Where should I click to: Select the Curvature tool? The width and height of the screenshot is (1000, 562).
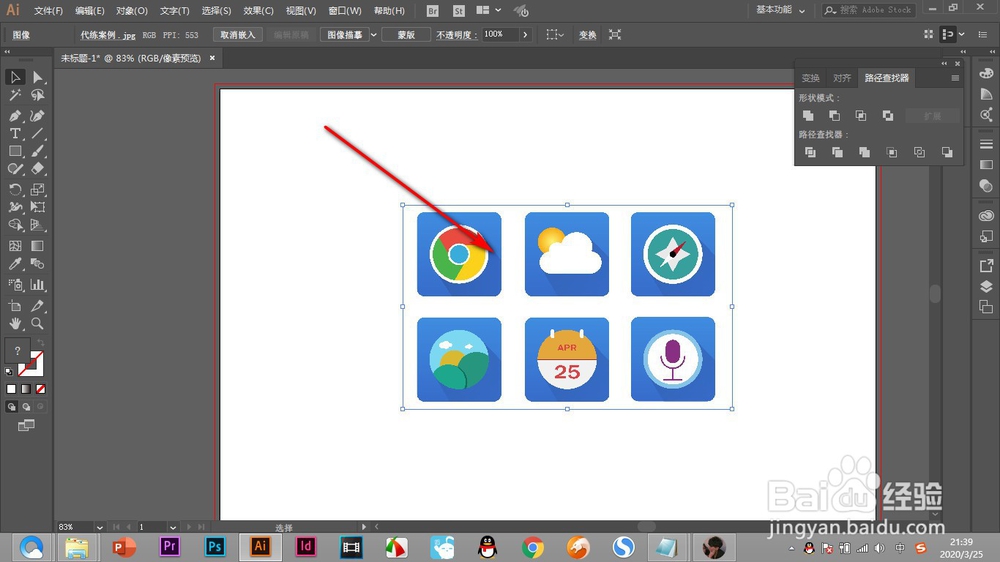tap(38, 115)
